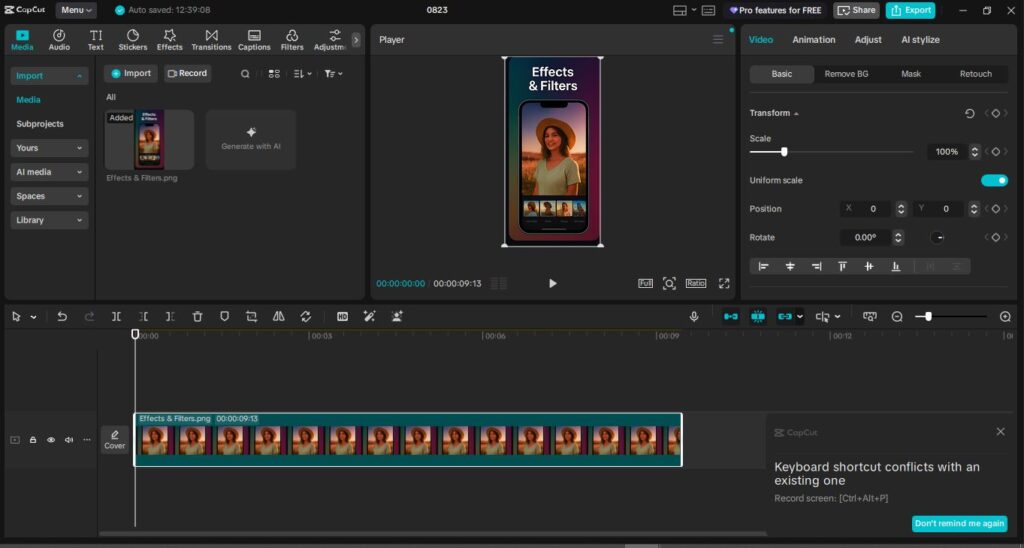Open the Stickers panel
This screenshot has height=548, width=1024.
point(133,40)
